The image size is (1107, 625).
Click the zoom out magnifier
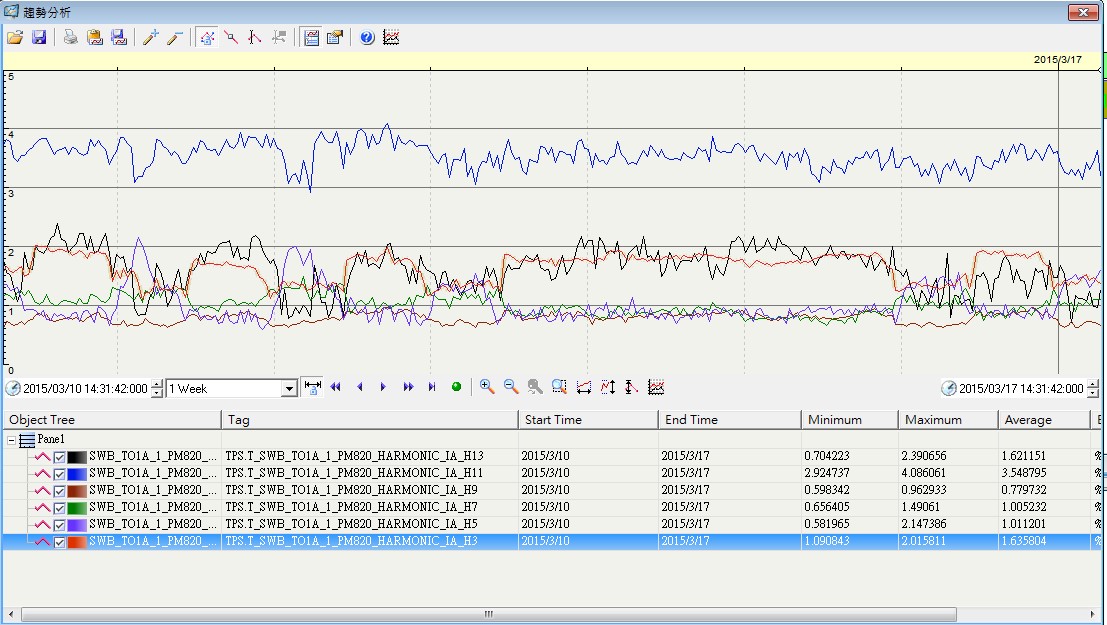click(511, 387)
